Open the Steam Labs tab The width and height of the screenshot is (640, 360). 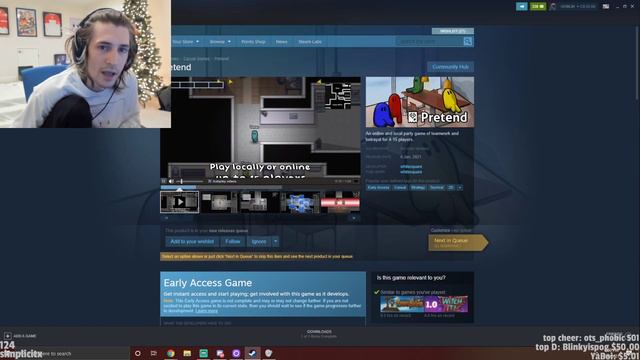[x=310, y=42]
